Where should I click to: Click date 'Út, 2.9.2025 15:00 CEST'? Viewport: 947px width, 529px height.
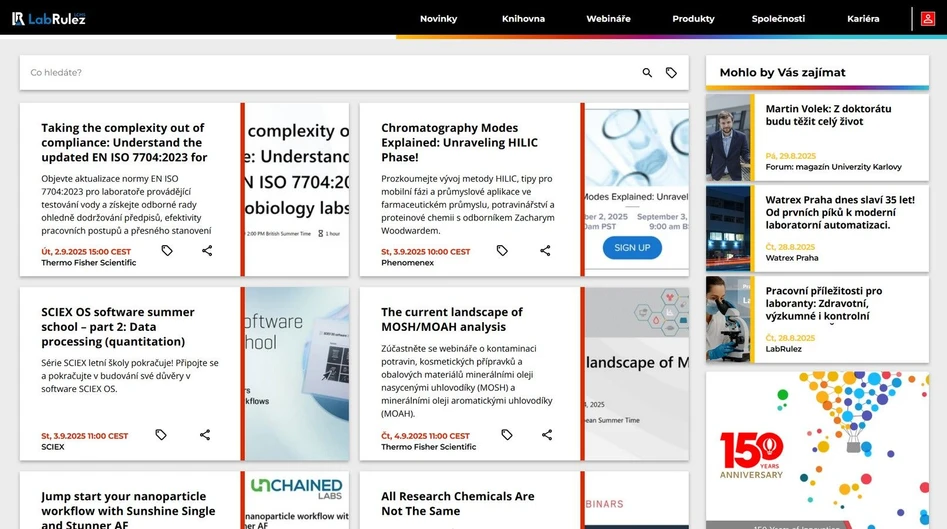[86, 252]
